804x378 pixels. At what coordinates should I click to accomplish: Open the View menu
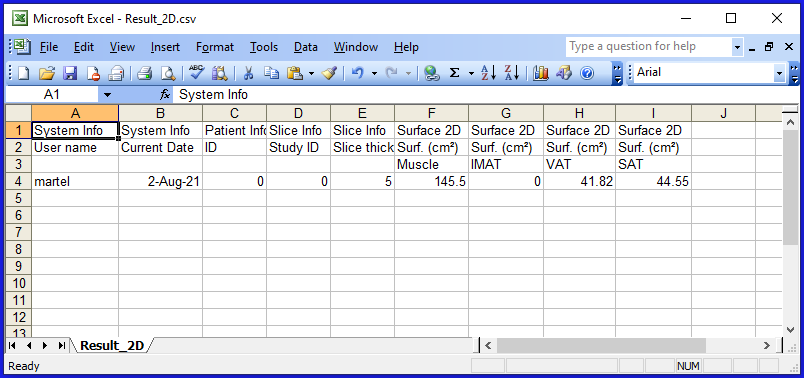click(x=122, y=47)
